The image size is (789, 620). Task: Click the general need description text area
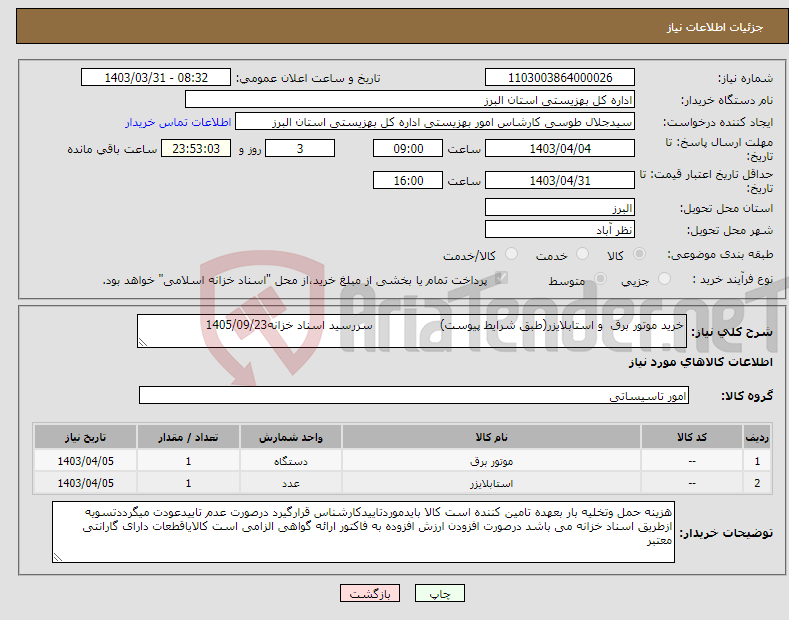(x=412, y=331)
